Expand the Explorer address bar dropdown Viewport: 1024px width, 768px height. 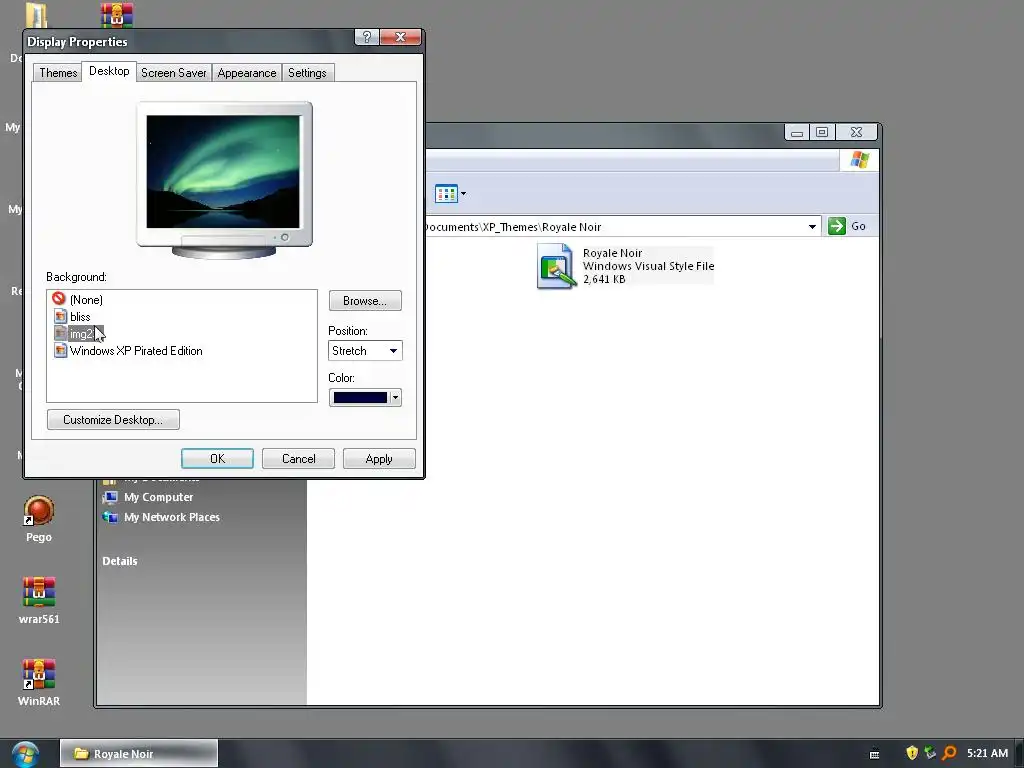coord(812,227)
